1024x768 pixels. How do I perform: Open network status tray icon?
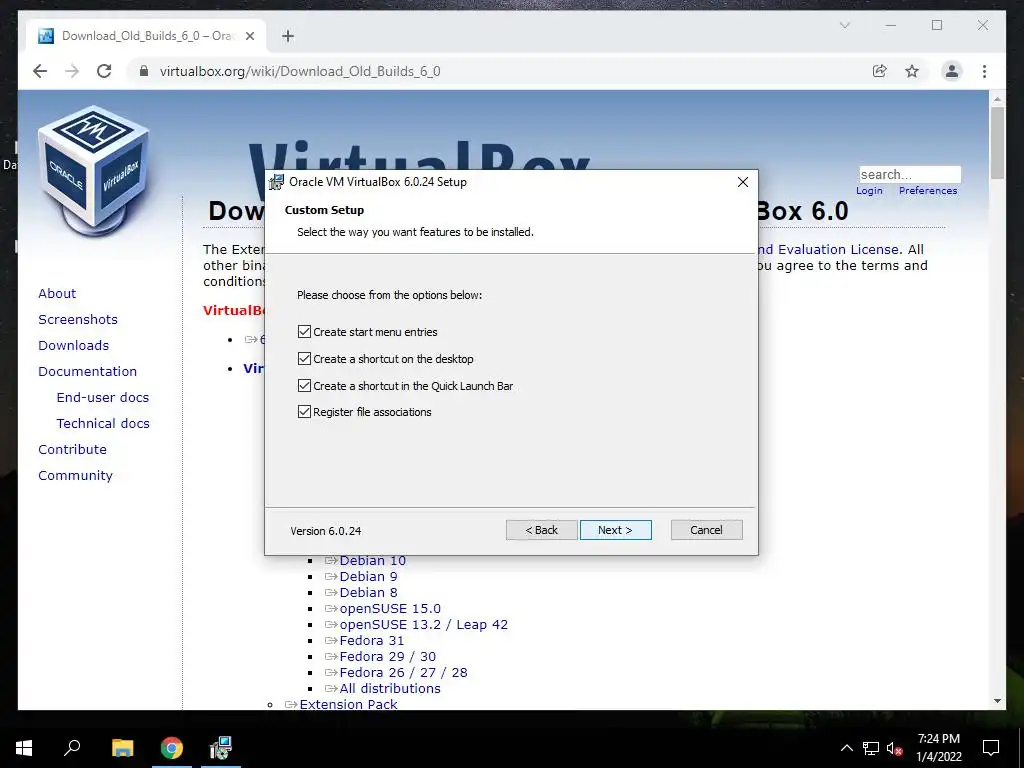click(871, 748)
